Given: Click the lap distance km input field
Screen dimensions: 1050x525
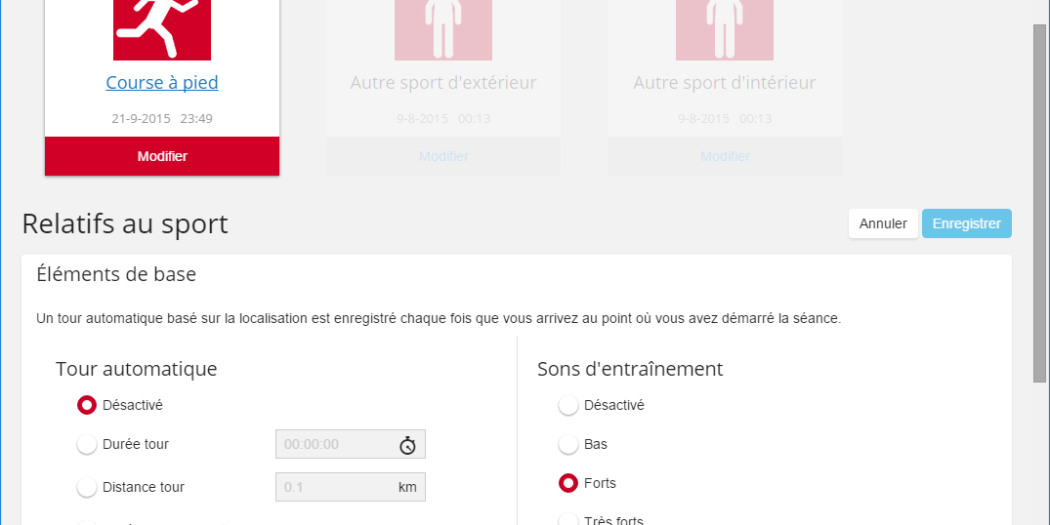Looking at the screenshot, I should click(335, 487).
